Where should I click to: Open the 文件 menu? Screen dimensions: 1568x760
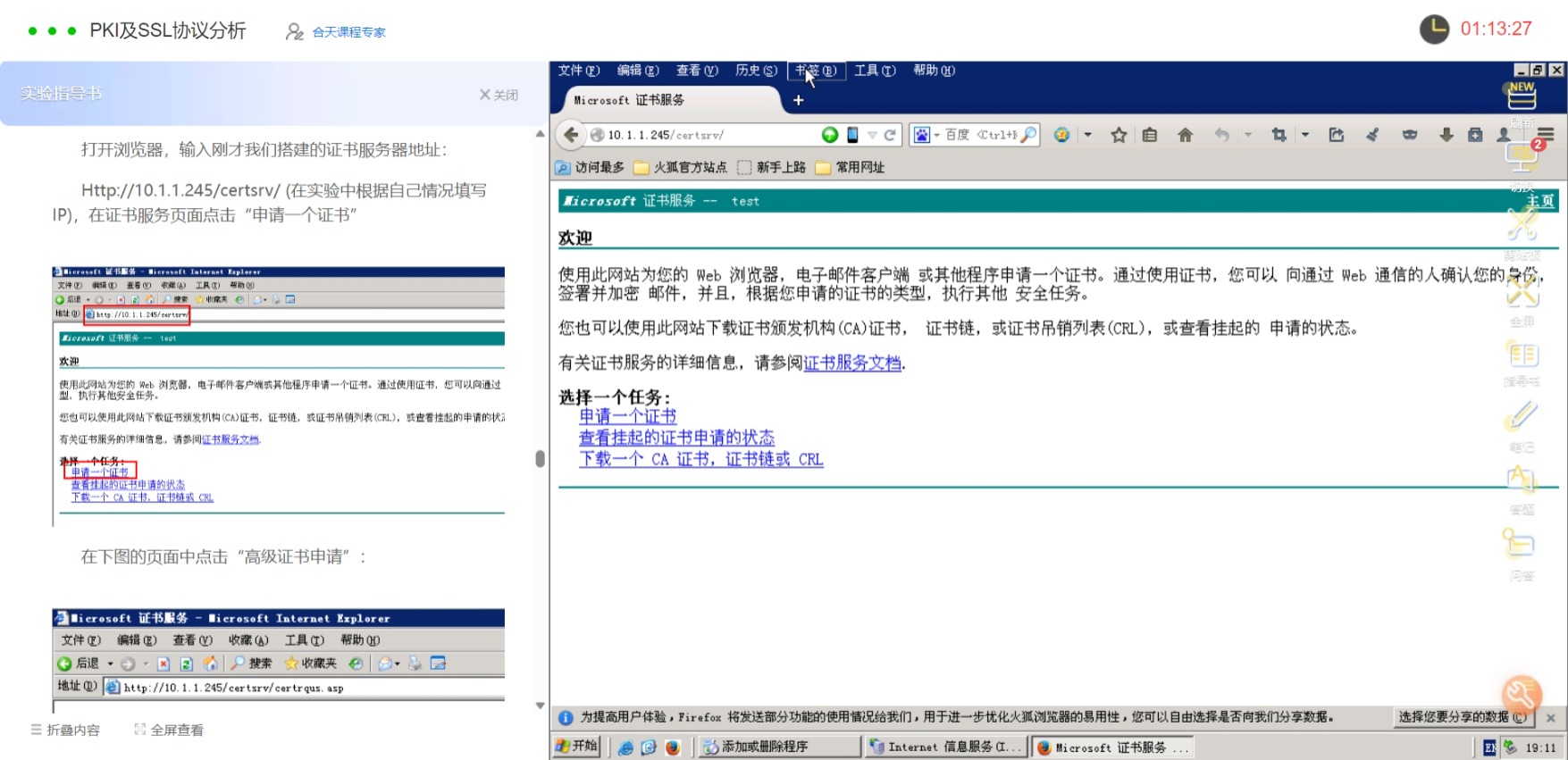click(579, 71)
